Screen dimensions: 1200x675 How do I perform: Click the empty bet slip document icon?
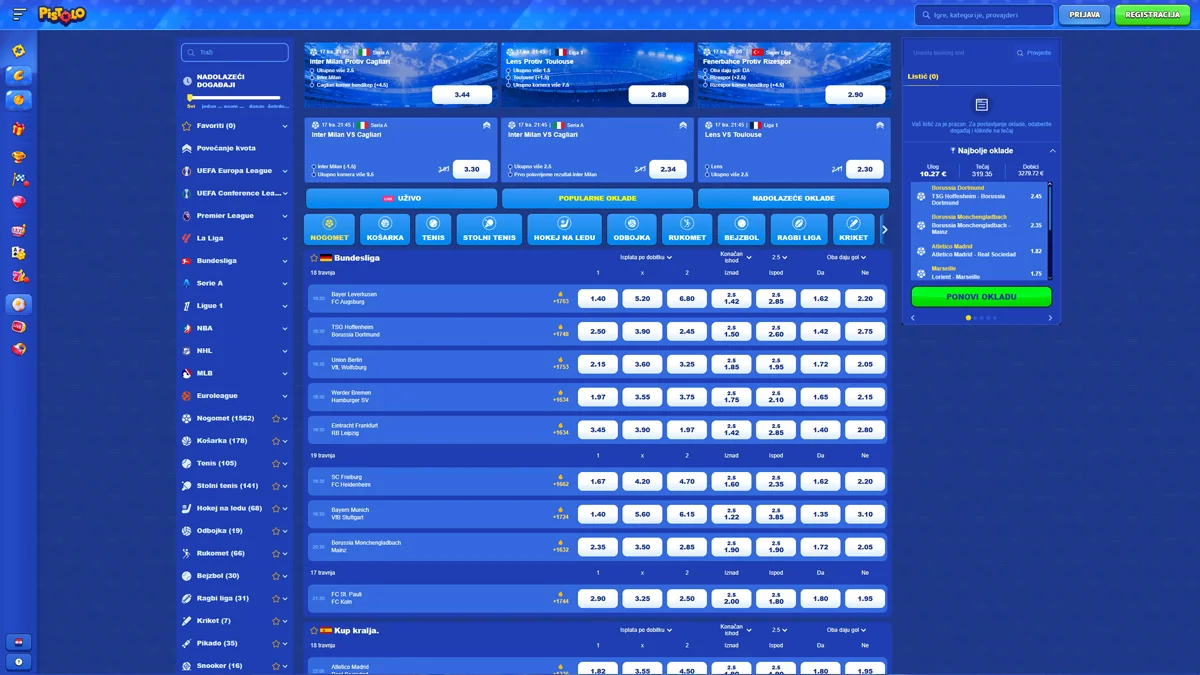click(981, 105)
